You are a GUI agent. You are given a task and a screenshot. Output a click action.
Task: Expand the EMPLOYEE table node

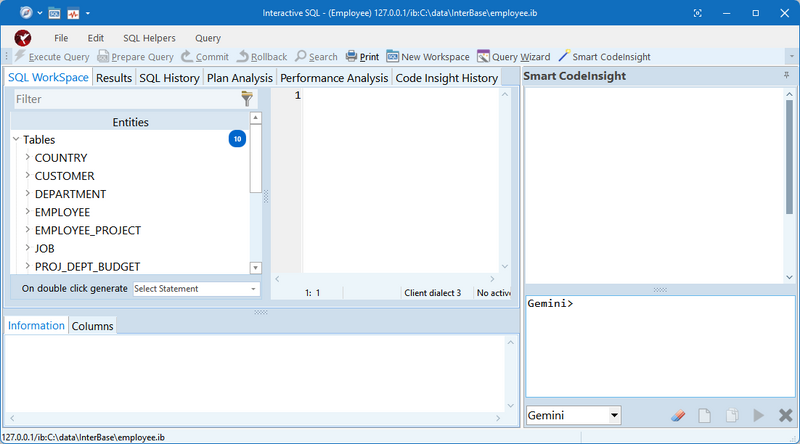pos(28,211)
